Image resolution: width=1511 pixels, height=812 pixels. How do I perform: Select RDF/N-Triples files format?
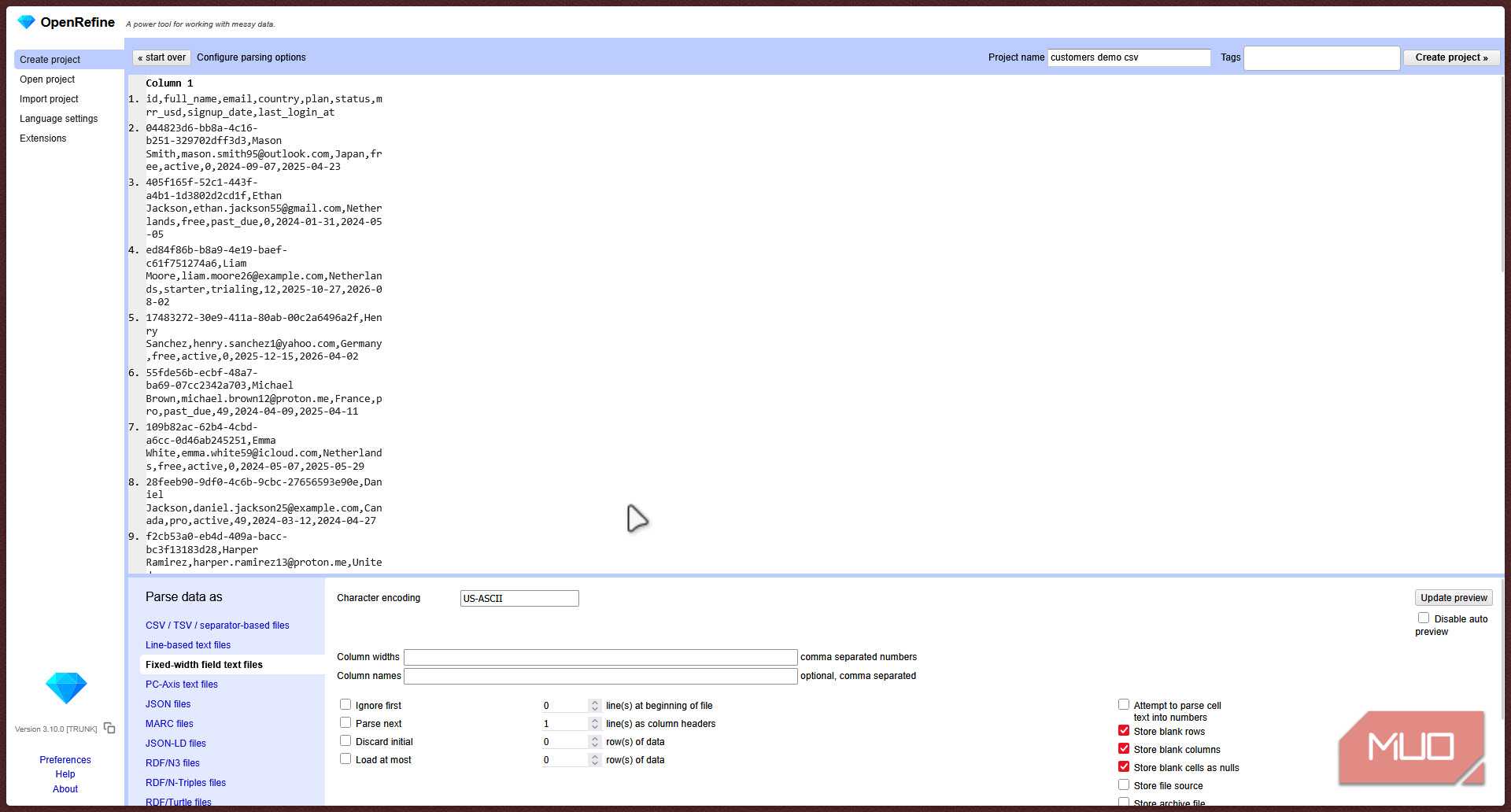tap(186, 783)
